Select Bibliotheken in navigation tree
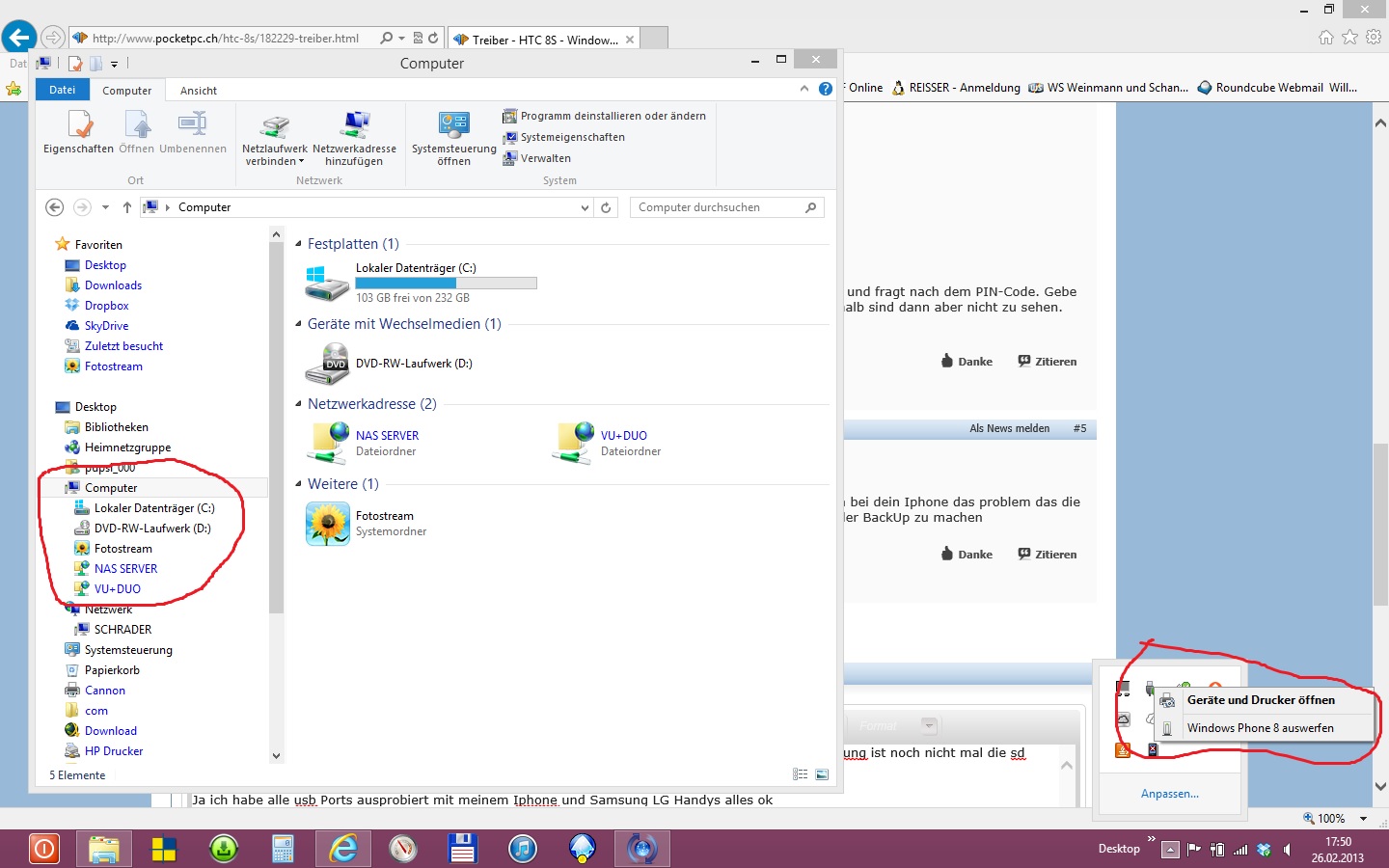 (x=116, y=427)
